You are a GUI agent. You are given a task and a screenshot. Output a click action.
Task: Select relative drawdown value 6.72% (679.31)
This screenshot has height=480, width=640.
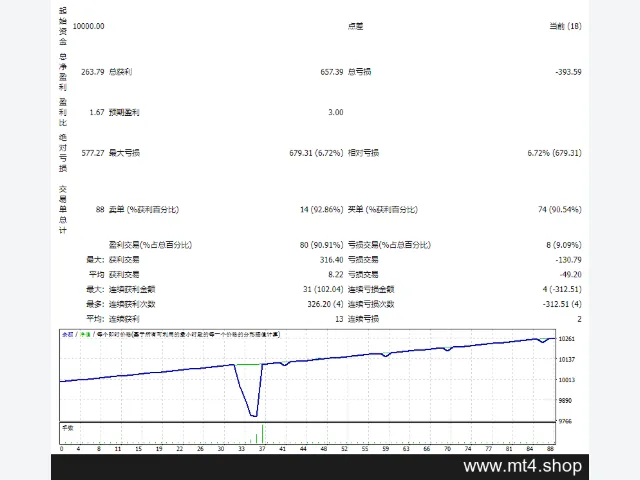tap(554, 153)
